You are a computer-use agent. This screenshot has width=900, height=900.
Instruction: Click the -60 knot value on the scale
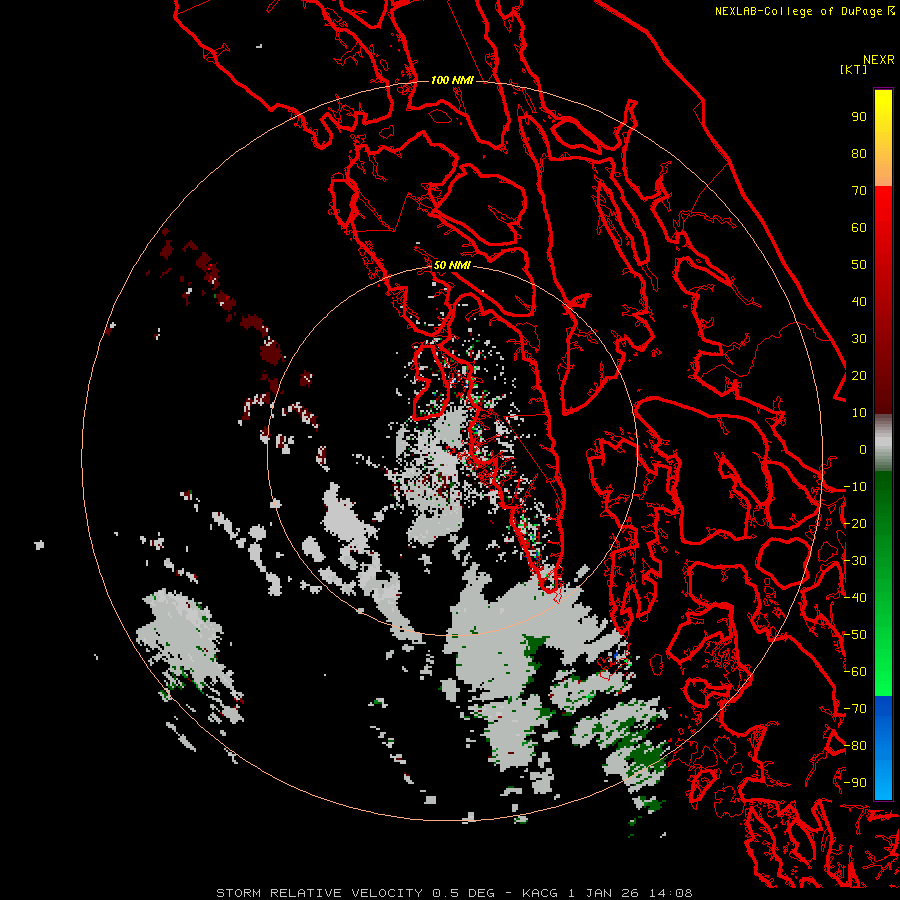pos(855,672)
